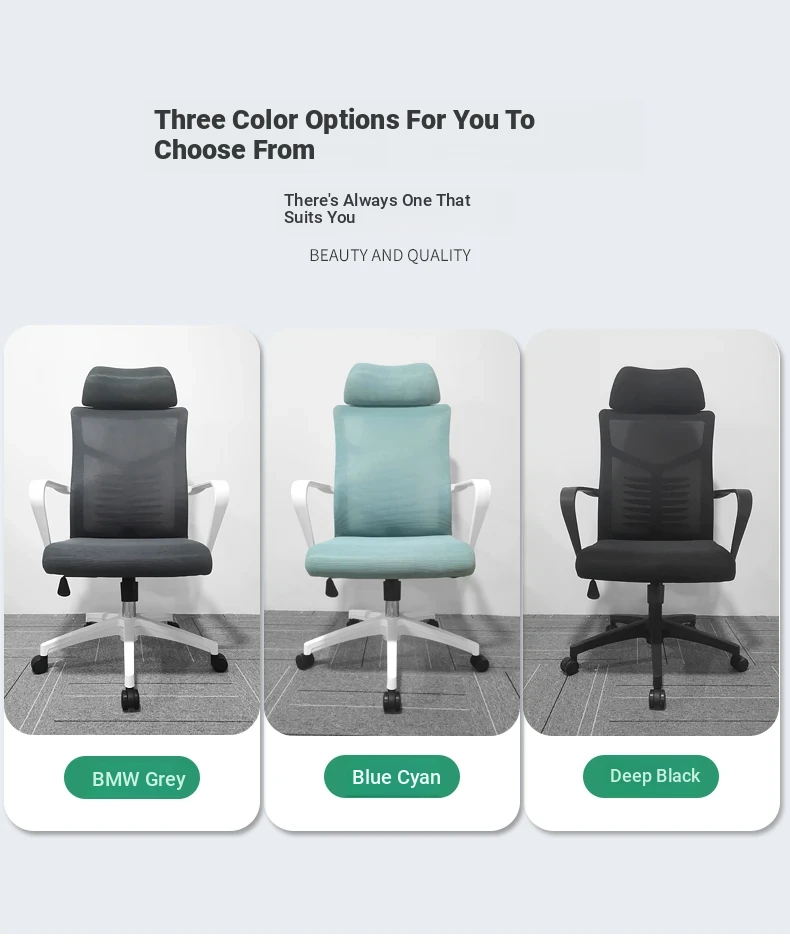
Task: Choose the Blue Cyan color button
Action: pos(391,777)
